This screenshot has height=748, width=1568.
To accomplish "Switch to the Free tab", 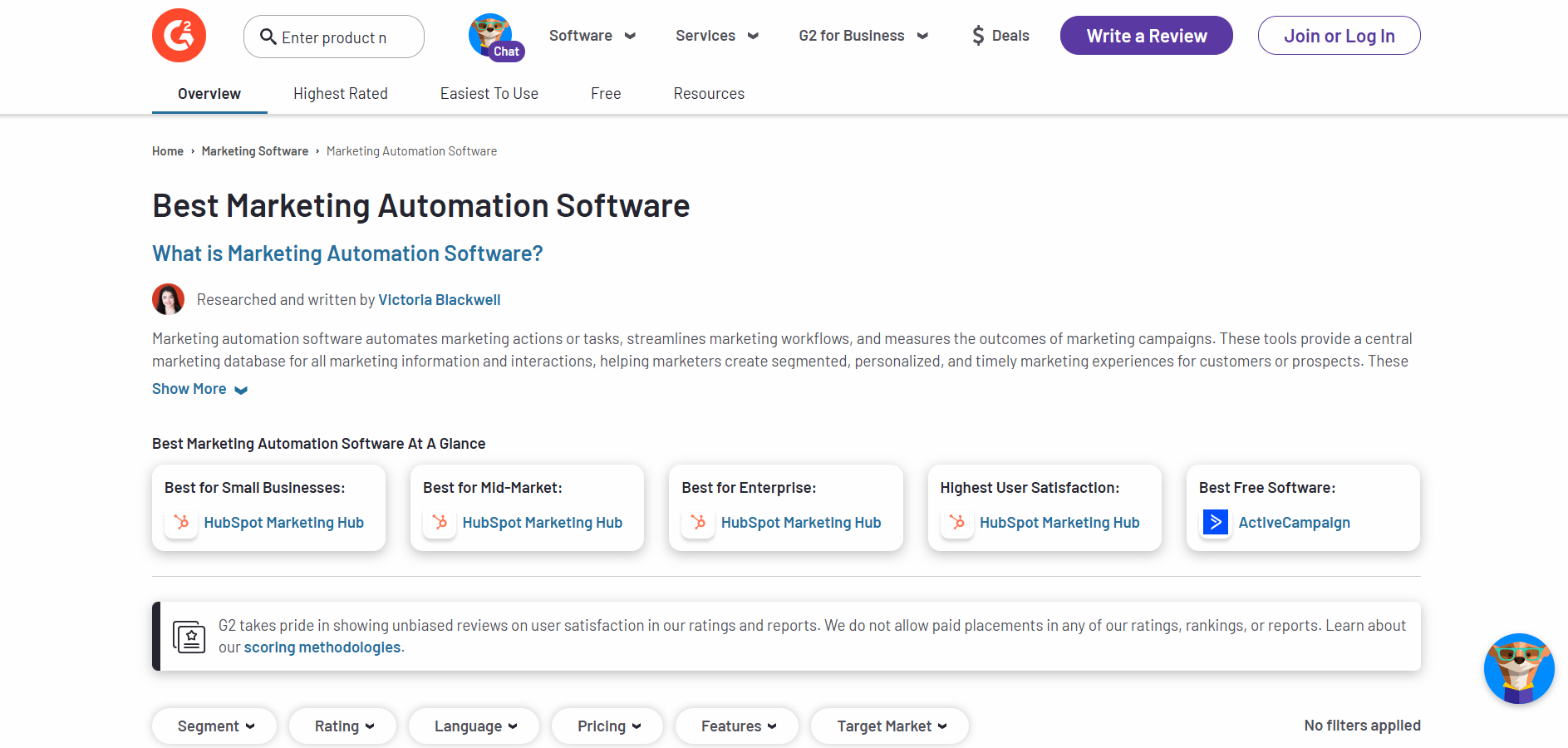I will [x=606, y=94].
